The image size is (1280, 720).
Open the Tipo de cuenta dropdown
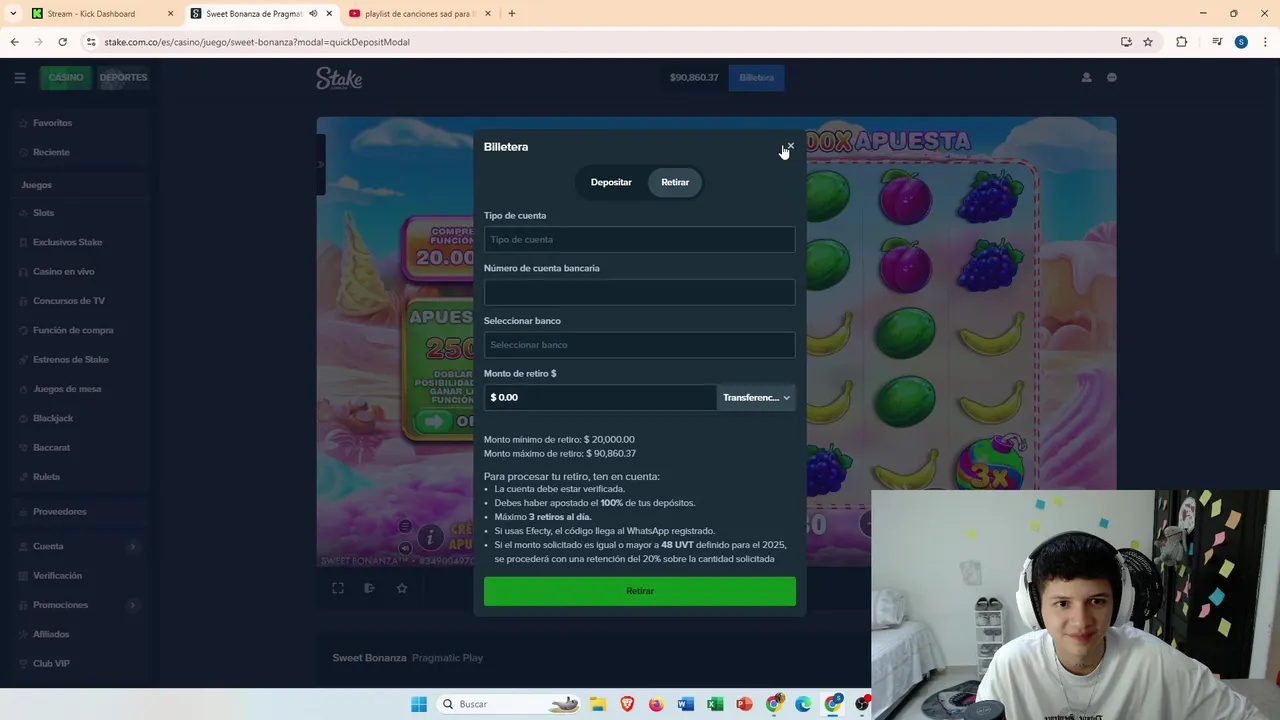[x=639, y=240]
